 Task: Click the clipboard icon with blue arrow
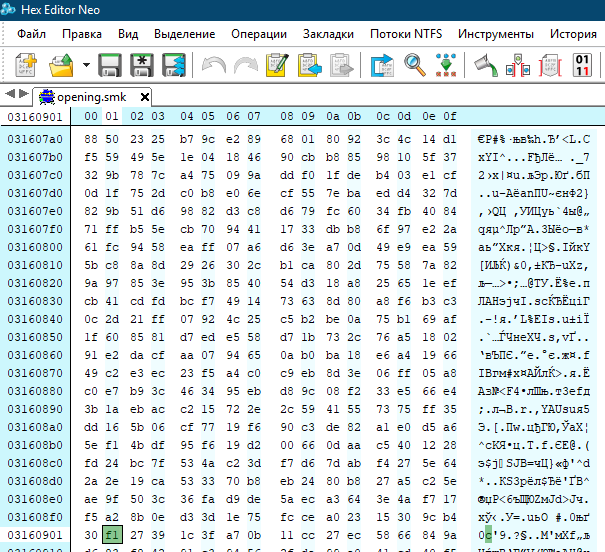coord(310,65)
